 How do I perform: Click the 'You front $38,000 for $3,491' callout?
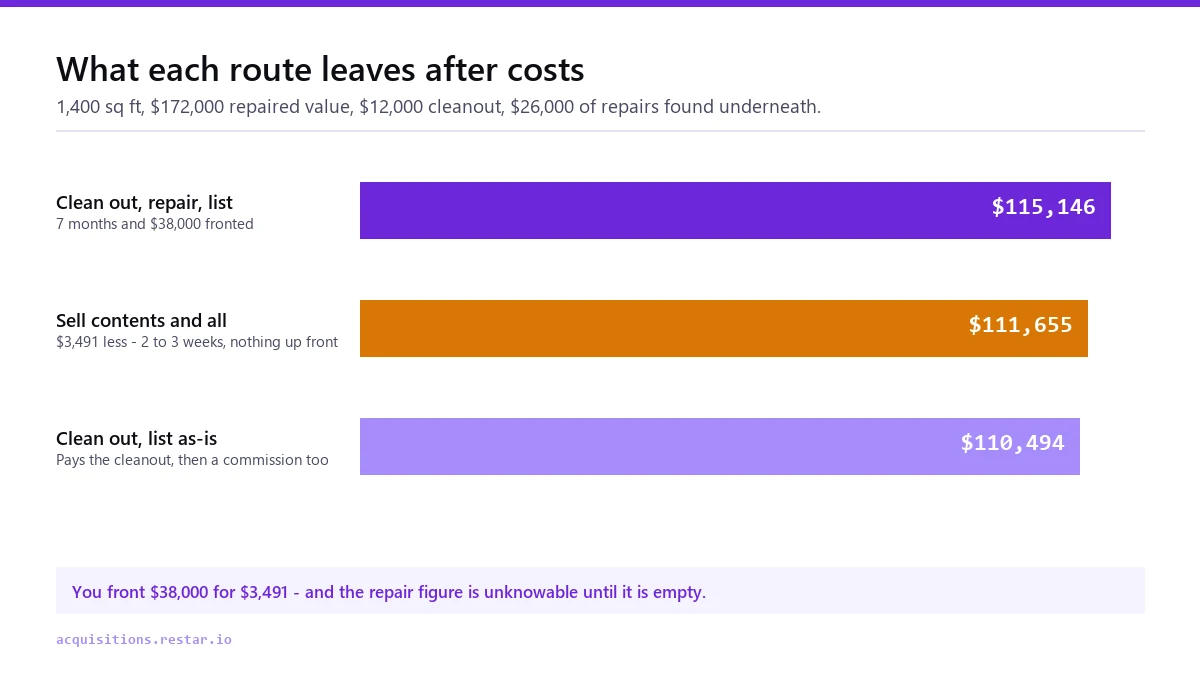point(389,592)
